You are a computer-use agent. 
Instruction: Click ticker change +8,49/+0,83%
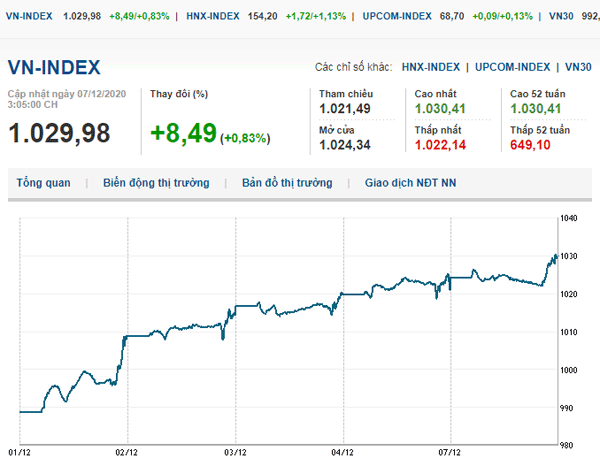[x=139, y=16]
